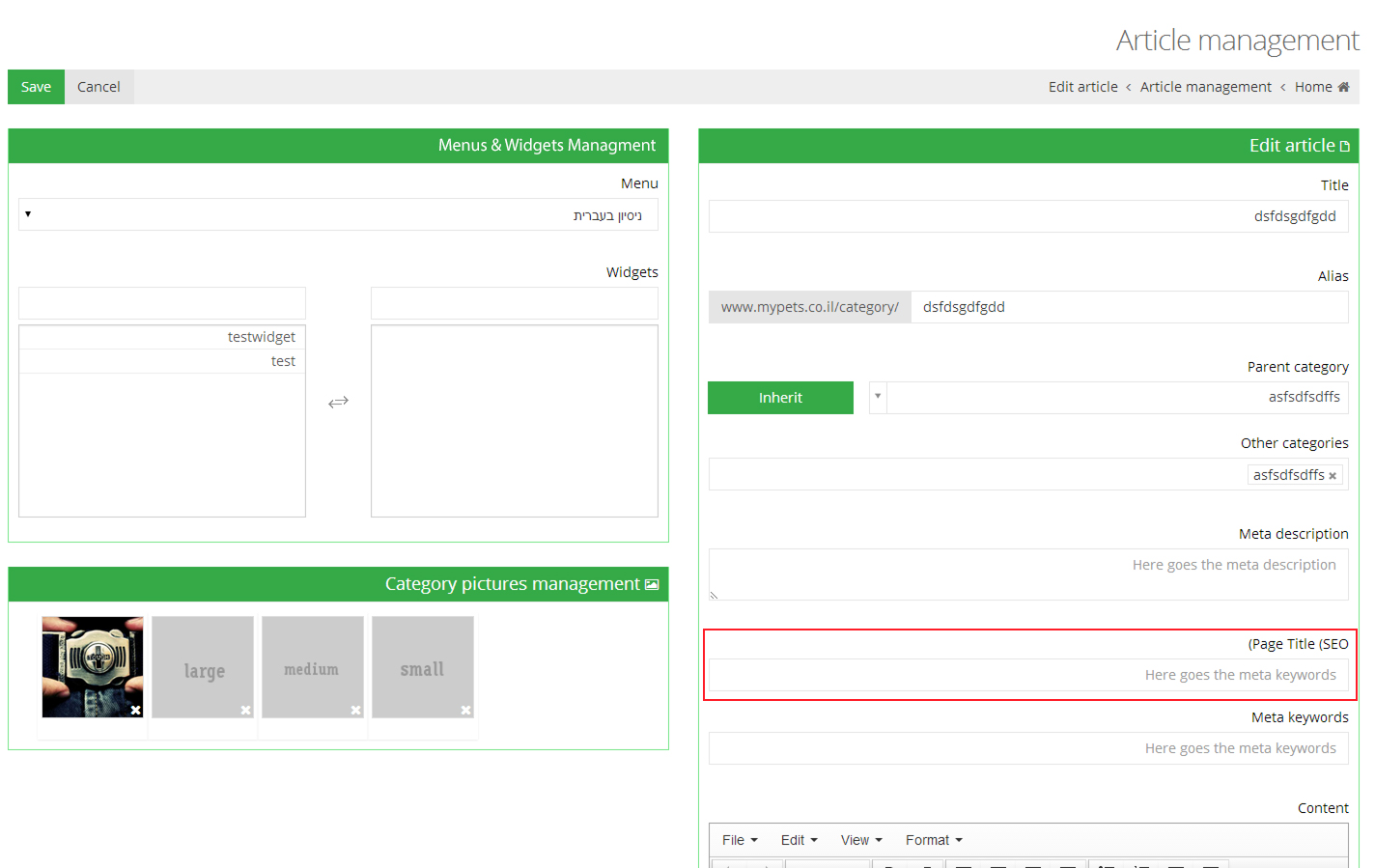Click the small picture placeholder
The image size is (1375, 868).
point(423,667)
